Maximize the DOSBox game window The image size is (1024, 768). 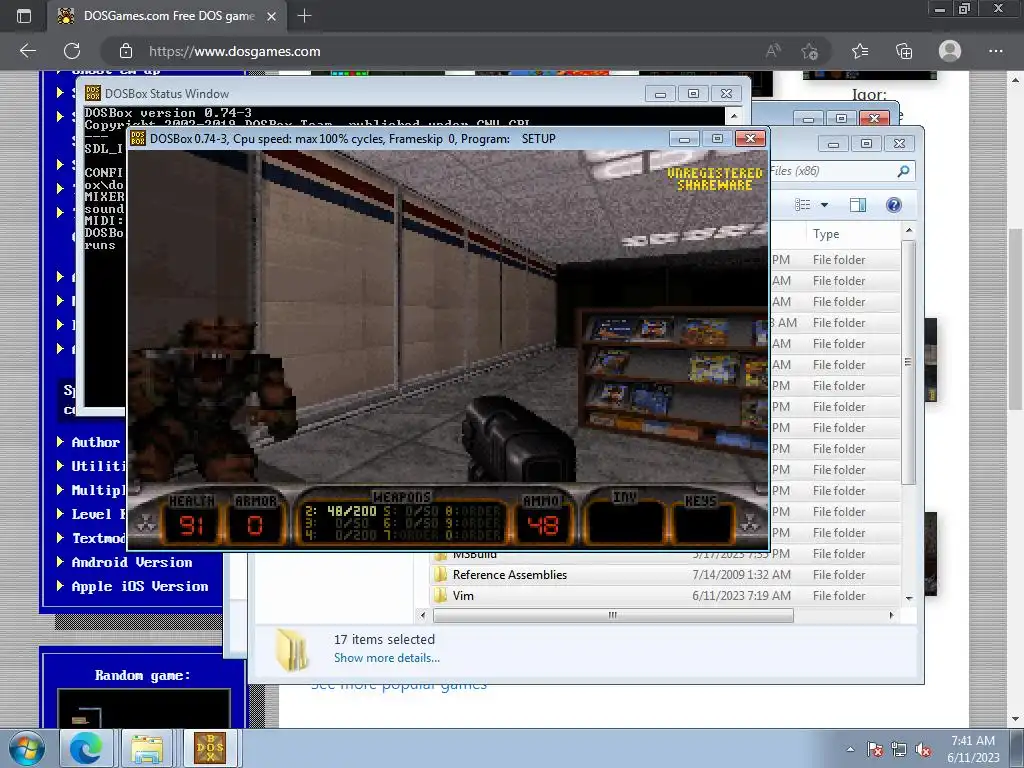coord(717,138)
